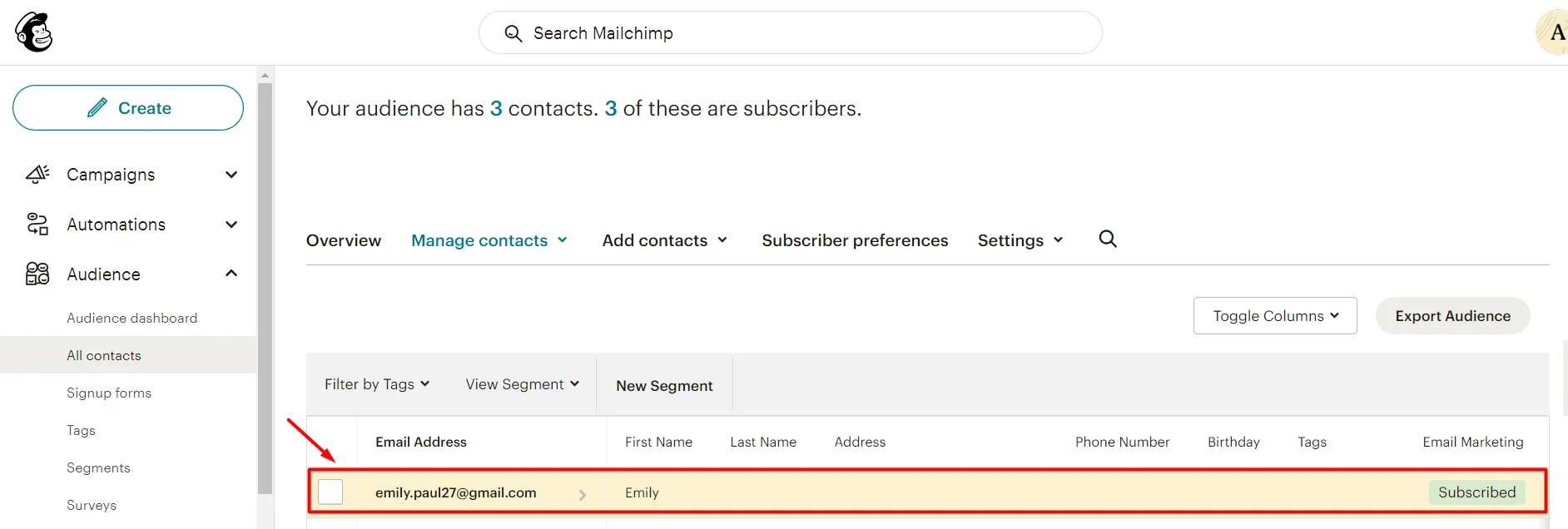Open the Filter by Tags dropdown

[x=377, y=384]
